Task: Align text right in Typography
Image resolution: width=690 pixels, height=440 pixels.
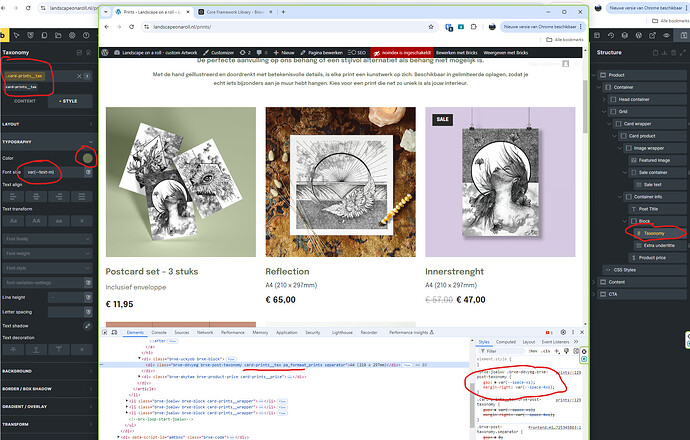Action: click(x=59, y=196)
